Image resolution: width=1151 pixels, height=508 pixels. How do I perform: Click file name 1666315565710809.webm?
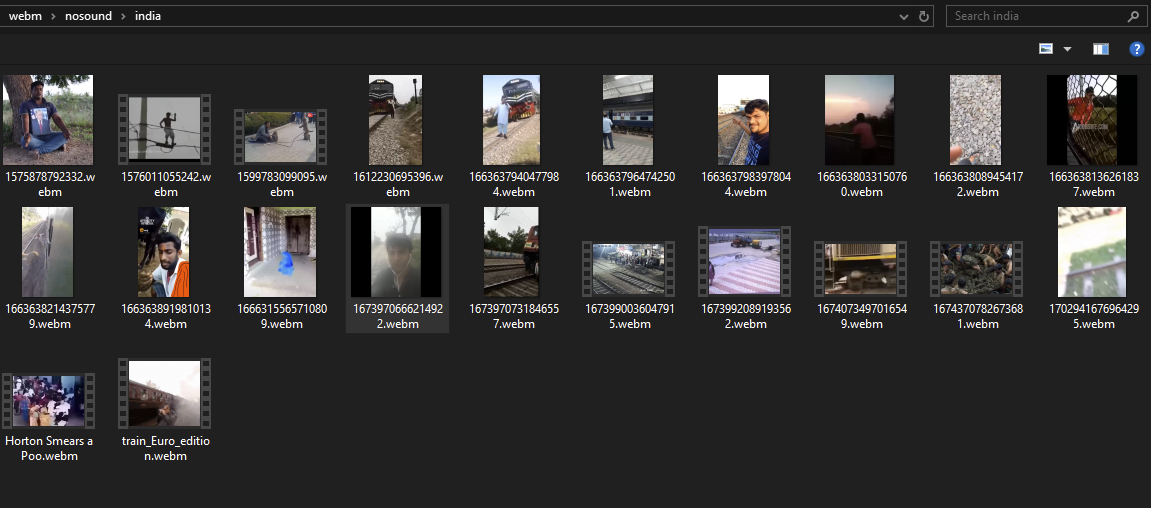(x=280, y=317)
